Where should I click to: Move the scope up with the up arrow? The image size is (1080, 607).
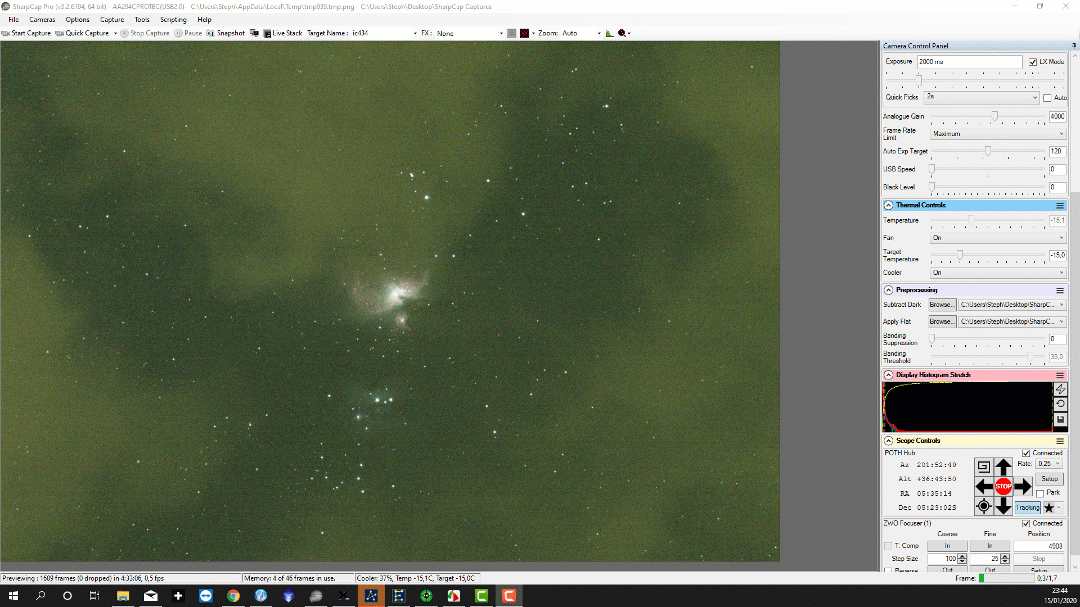pyautogui.click(x=1003, y=467)
